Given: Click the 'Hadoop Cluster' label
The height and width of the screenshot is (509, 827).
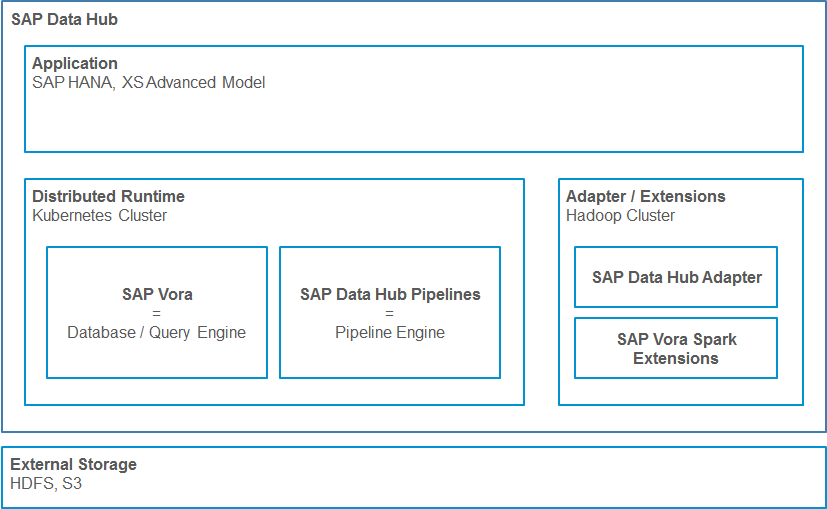Looking at the screenshot, I should (620, 216).
